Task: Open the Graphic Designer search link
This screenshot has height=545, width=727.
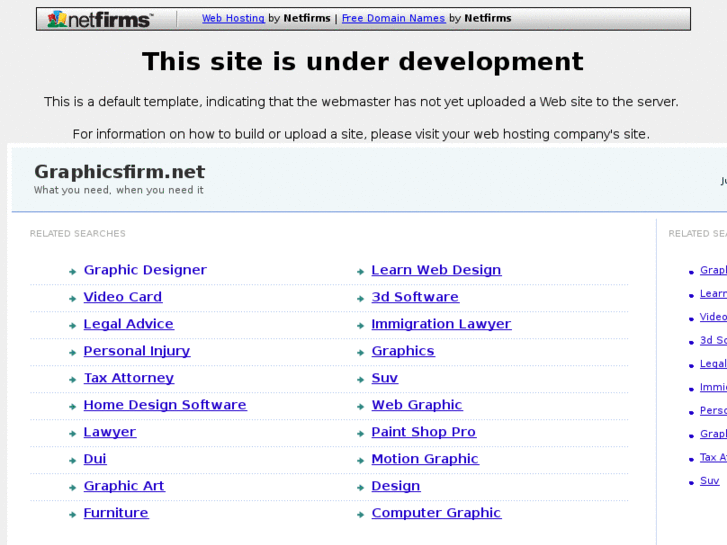Action: click(145, 270)
